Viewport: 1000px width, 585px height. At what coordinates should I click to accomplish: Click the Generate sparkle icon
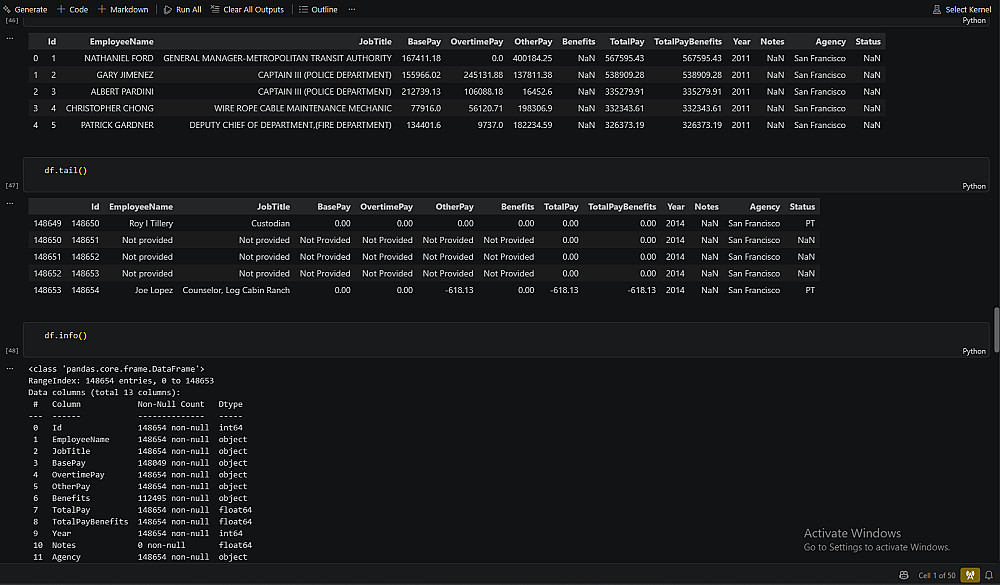coord(7,10)
